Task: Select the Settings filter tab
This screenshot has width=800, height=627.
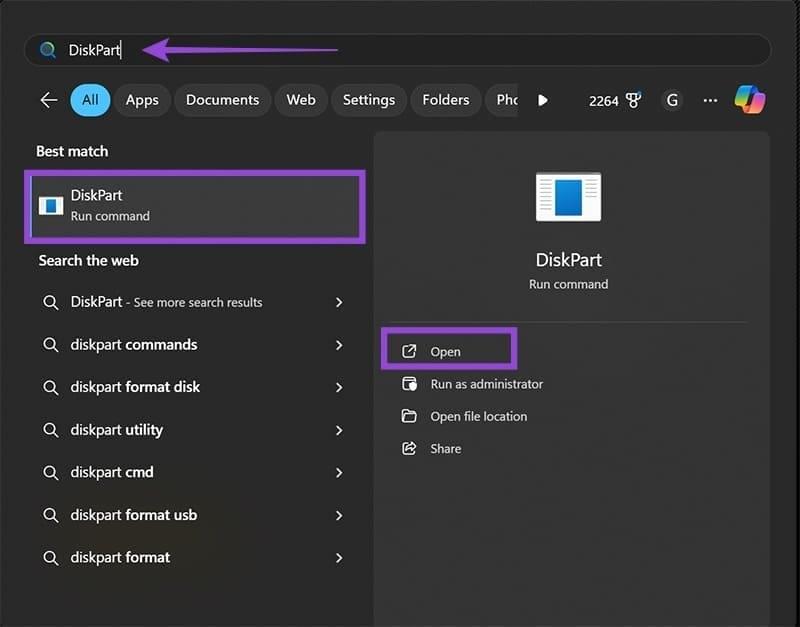Action: click(368, 100)
